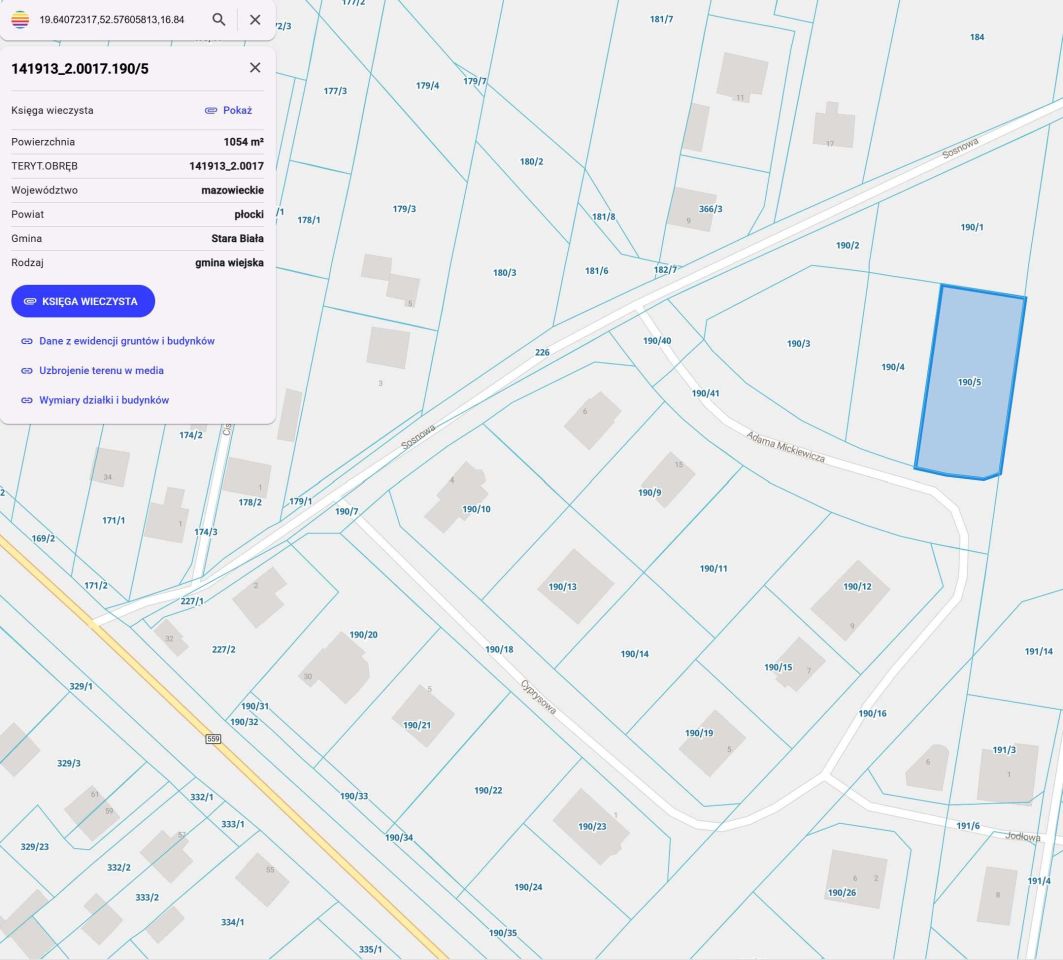Image resolution: width=1063 pixels, height=960 pixels.
Task: Select parcel 190/26 on the map
Action: click(841, 893)
